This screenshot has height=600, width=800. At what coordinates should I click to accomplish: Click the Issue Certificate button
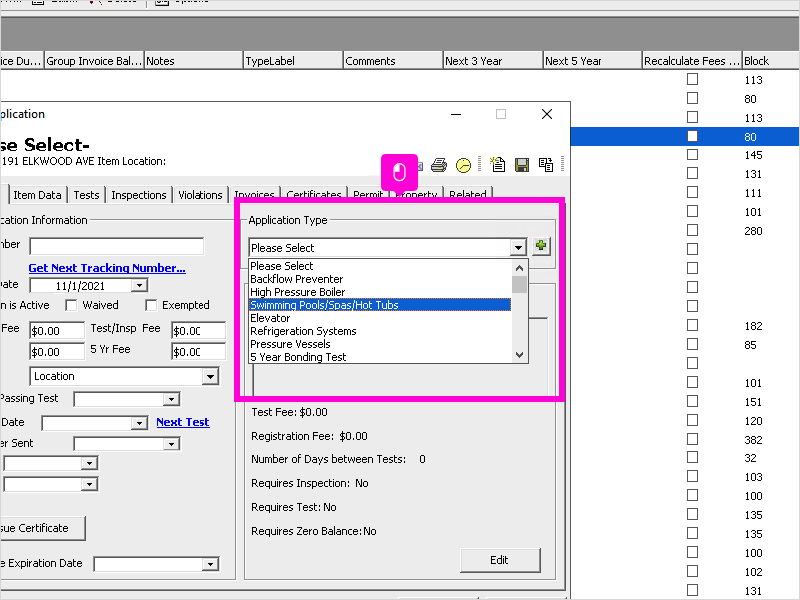[42, 528]
